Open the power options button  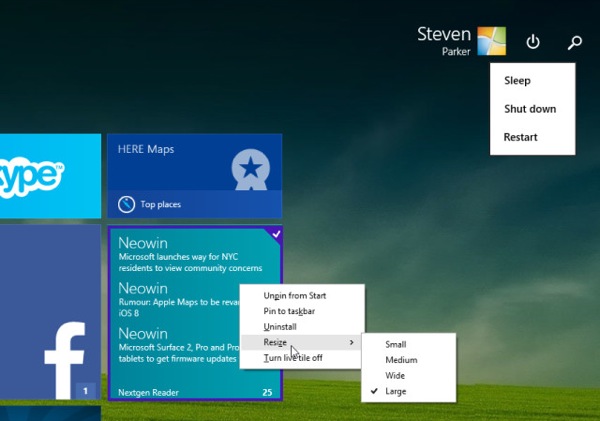click(533, 42)
